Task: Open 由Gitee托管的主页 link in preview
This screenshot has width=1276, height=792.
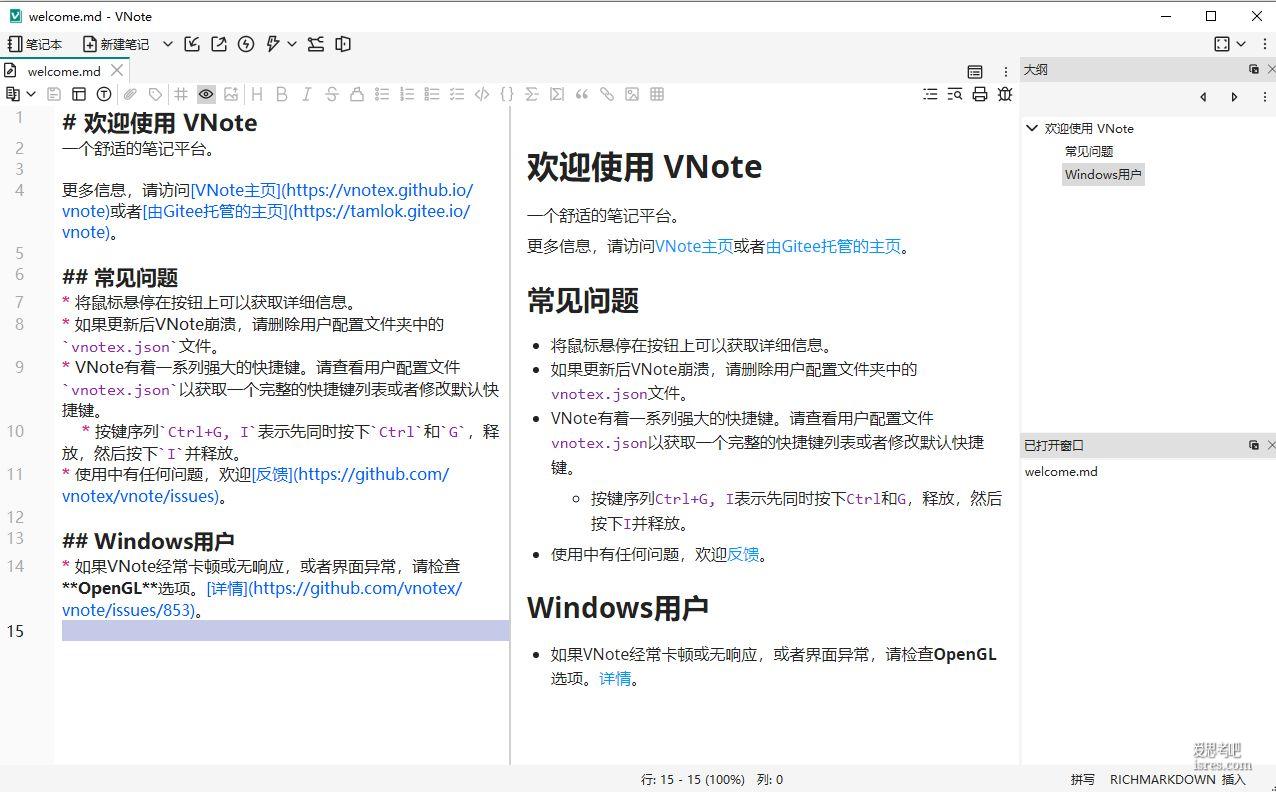Action: point(833,246)
